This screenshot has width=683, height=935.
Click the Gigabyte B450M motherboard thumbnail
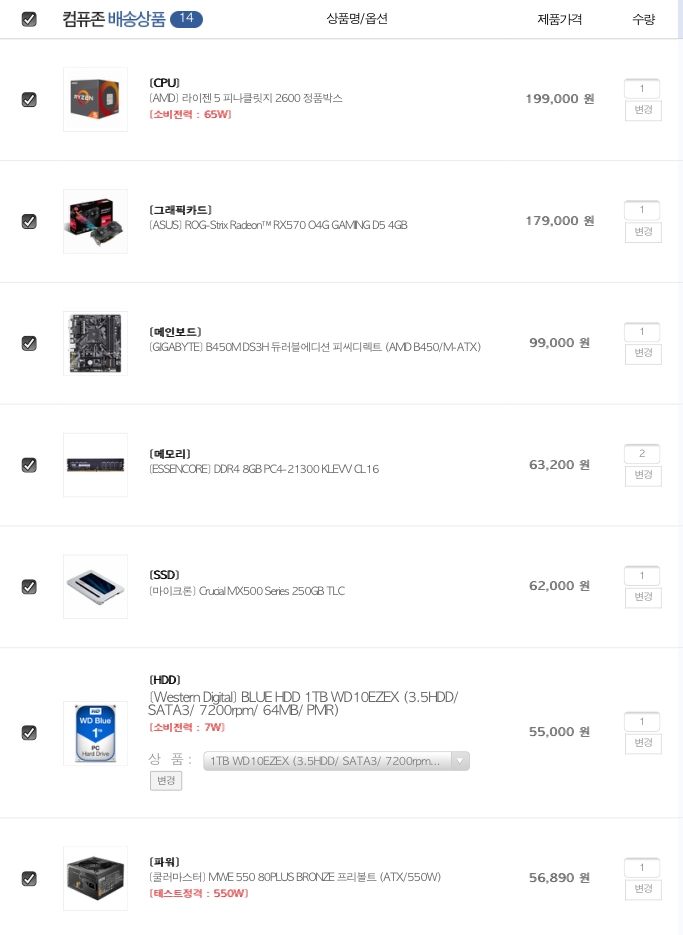coord(95,343)
